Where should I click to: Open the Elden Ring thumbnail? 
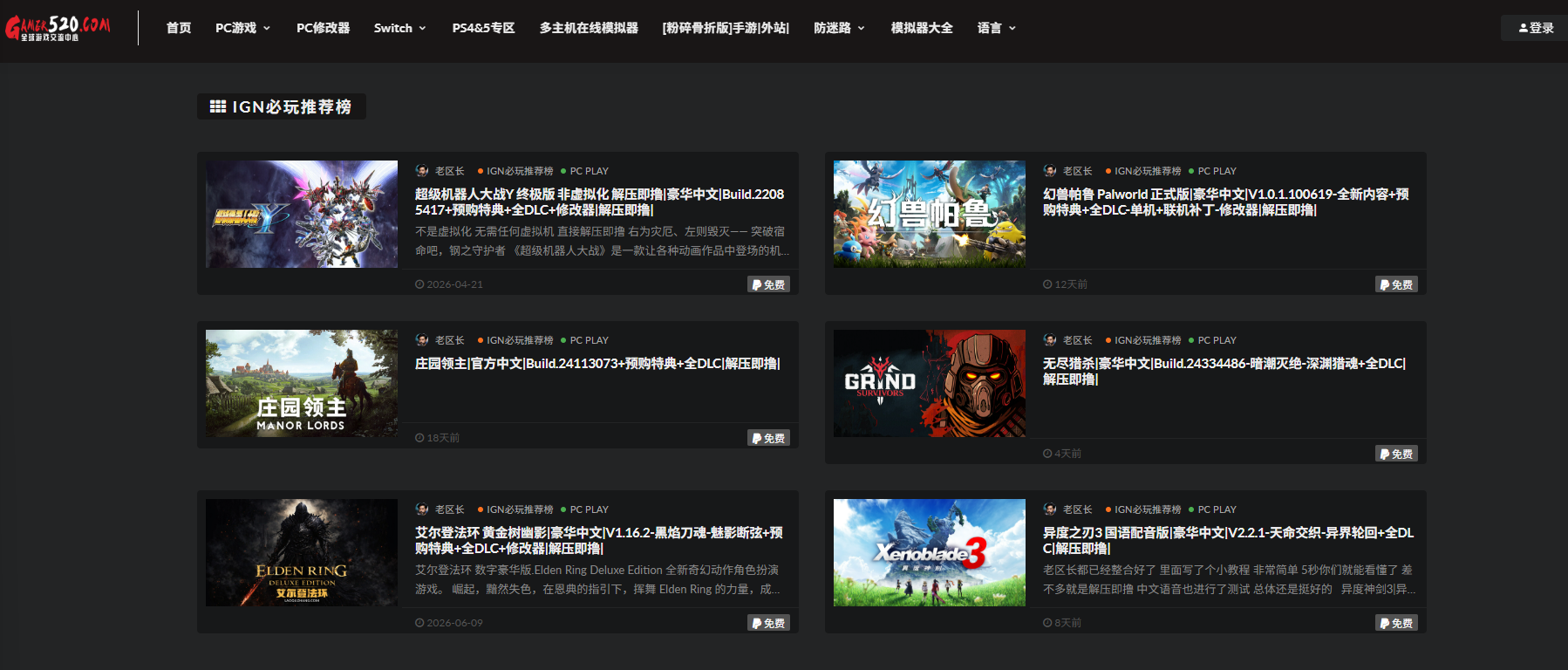[x=302, y=552]
